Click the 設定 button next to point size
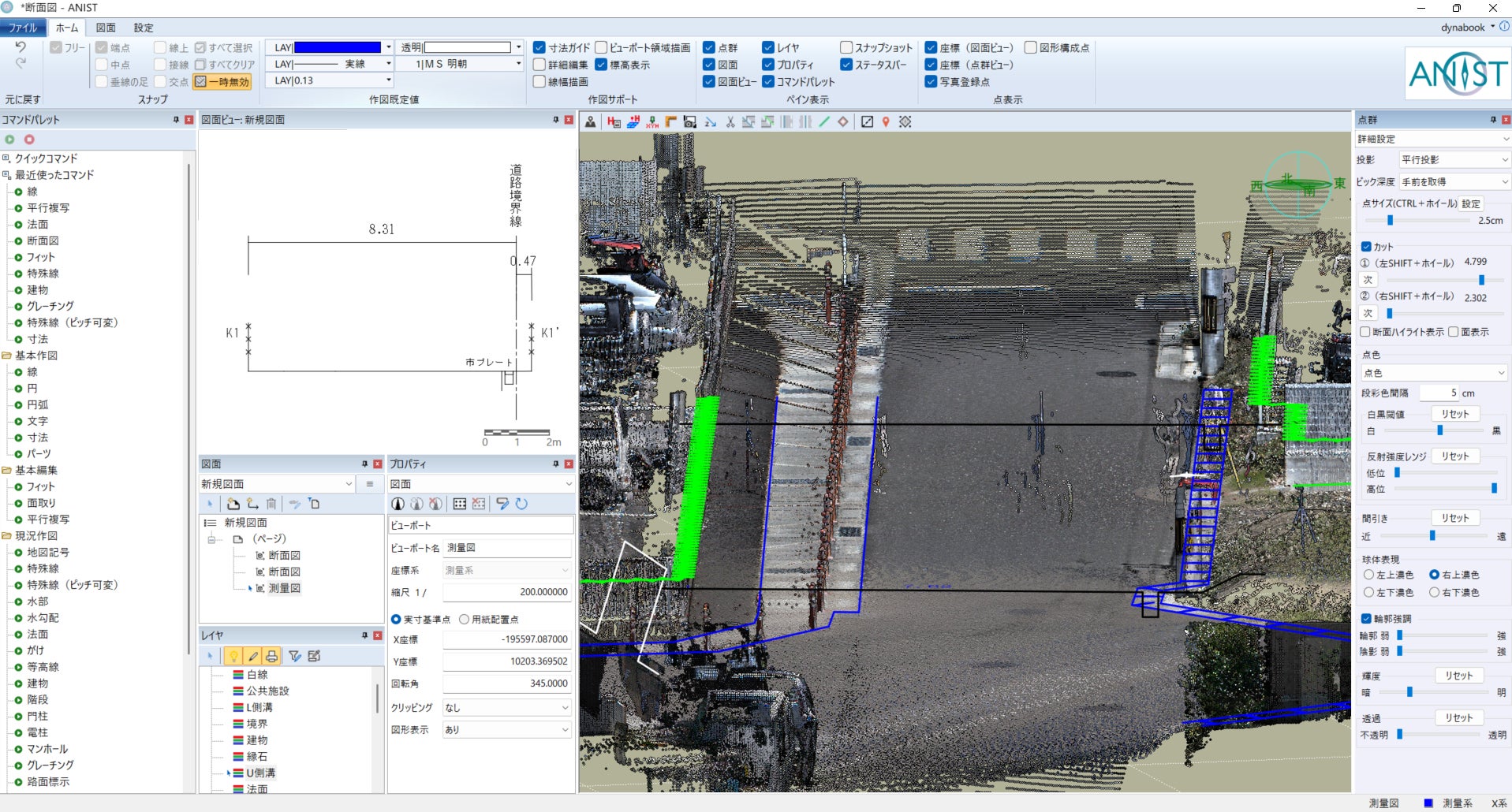 pyautogui.click(x=1471, y=203)
